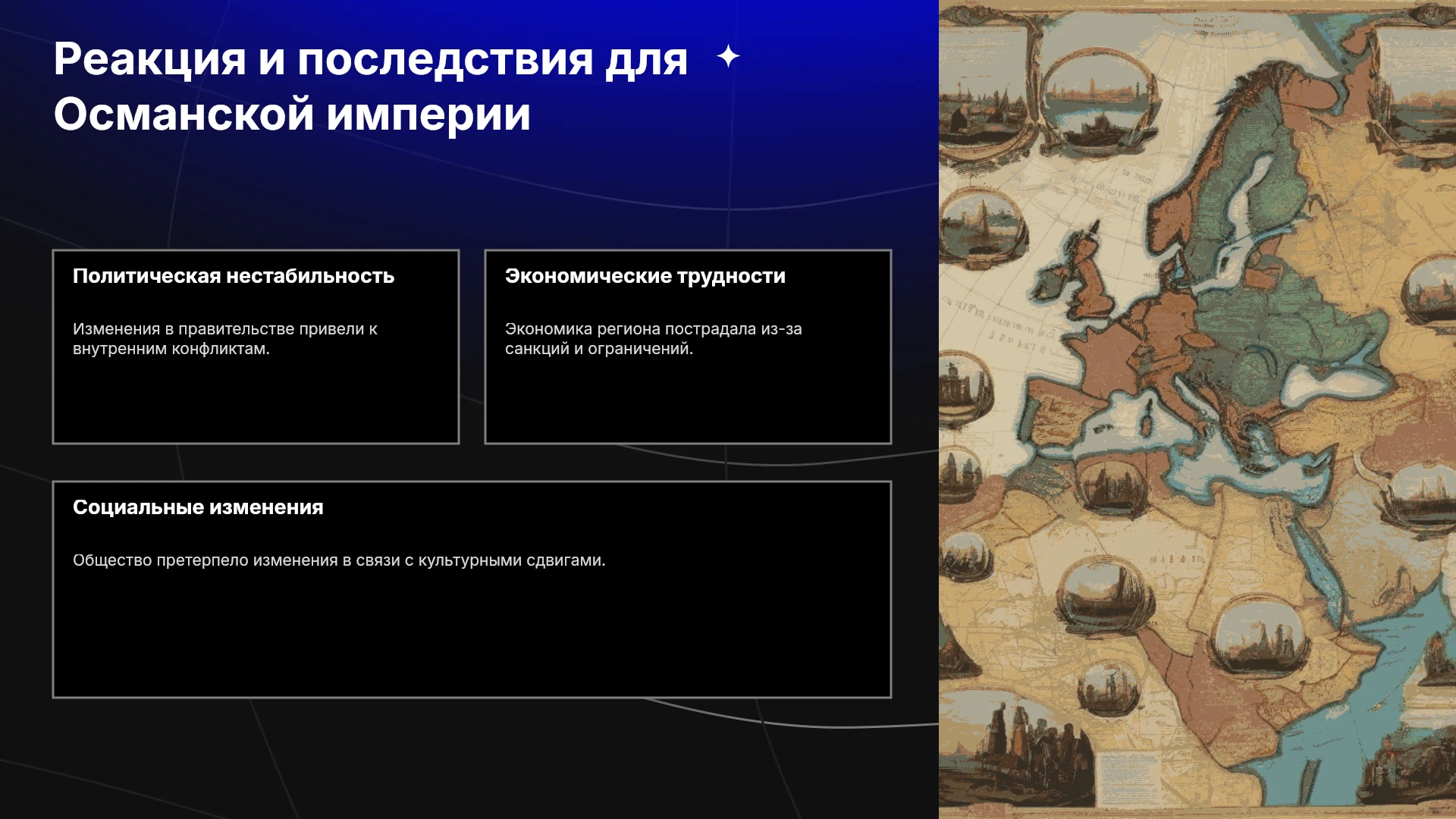Click the round vignette below Italy
The image size is (1456, 819).
[x=1112, y=485]
